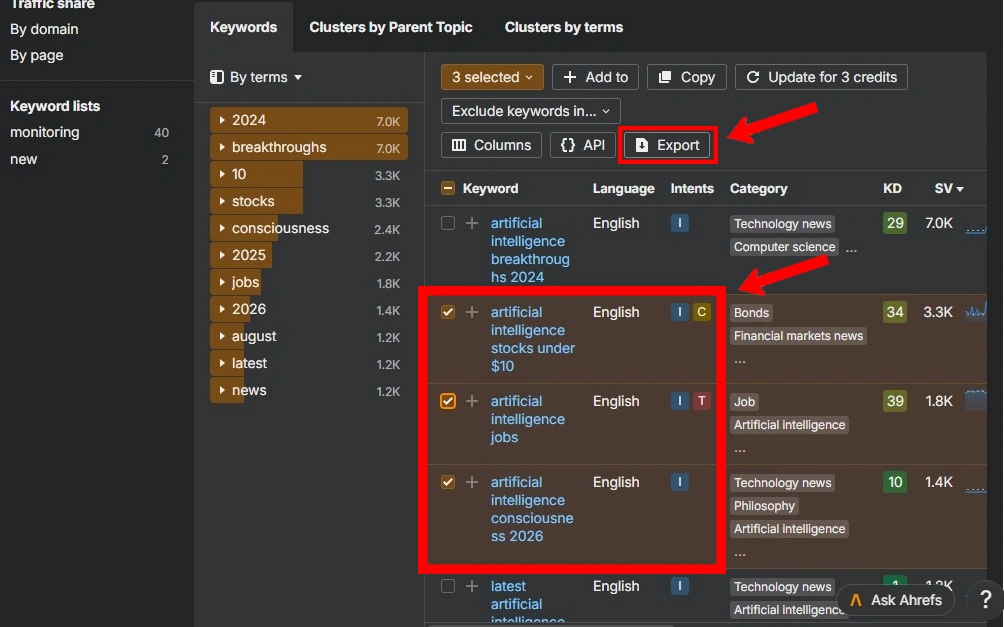This screenshot has height=627, width=1004.
Task: Click Bonds category tag
Action: point(751,313)
